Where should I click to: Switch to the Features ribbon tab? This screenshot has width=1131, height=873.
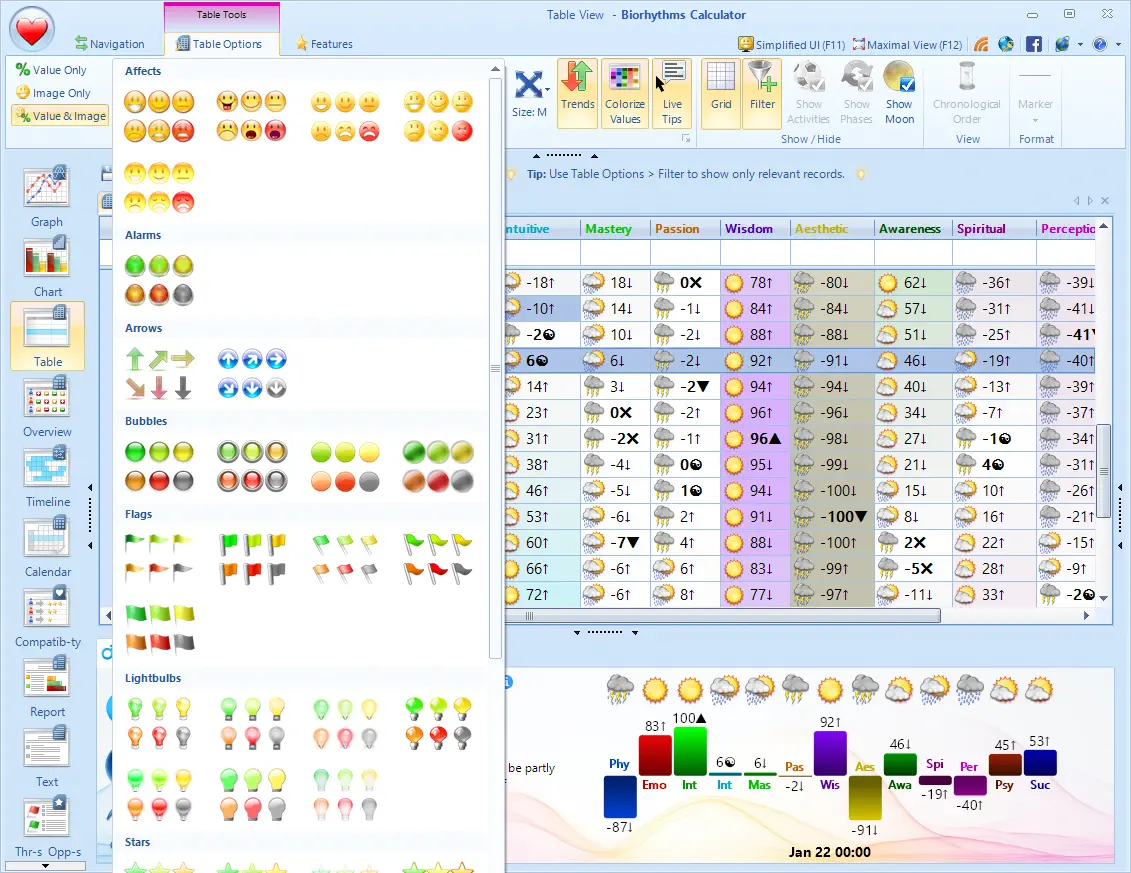(x=324, y=44)
